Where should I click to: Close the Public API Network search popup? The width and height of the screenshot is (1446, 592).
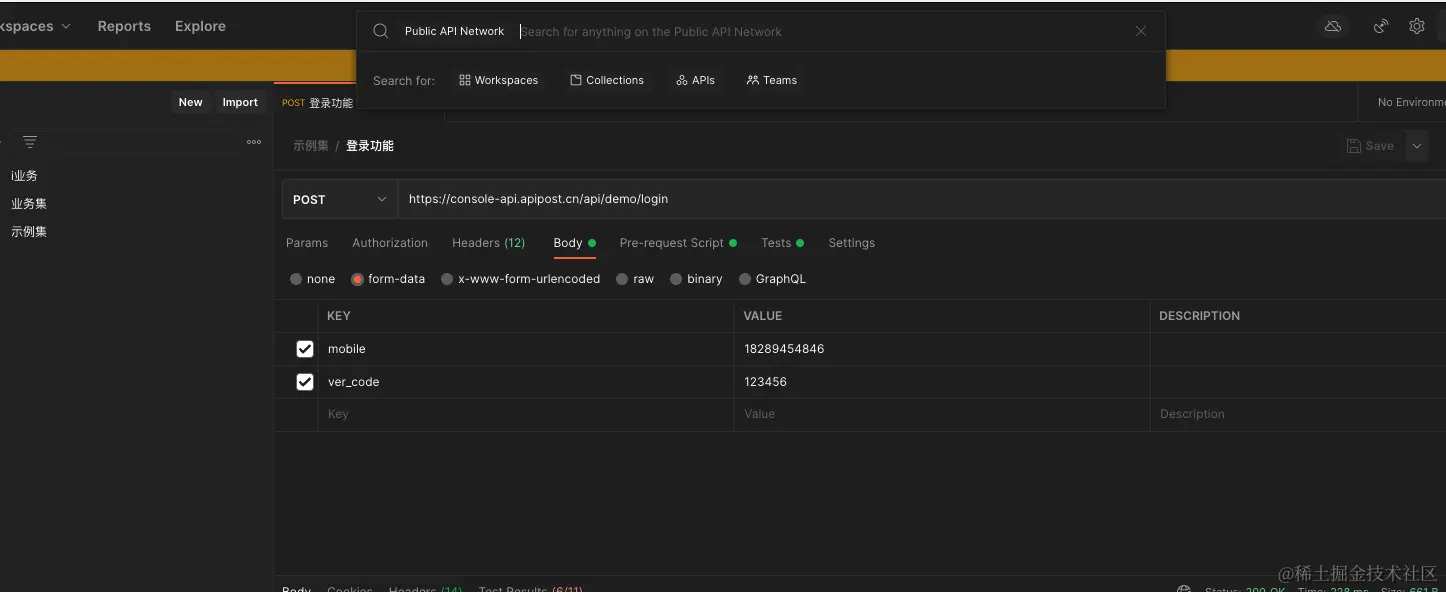point(1141,31)
